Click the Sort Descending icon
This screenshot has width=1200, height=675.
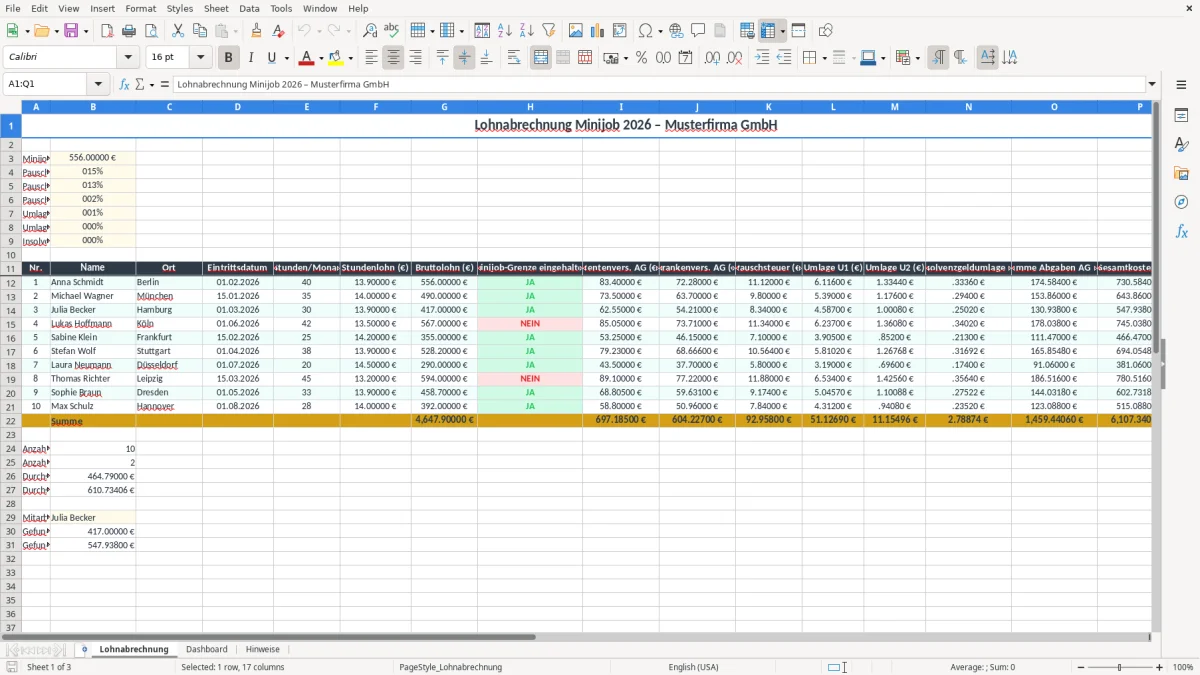coord(527,31)
